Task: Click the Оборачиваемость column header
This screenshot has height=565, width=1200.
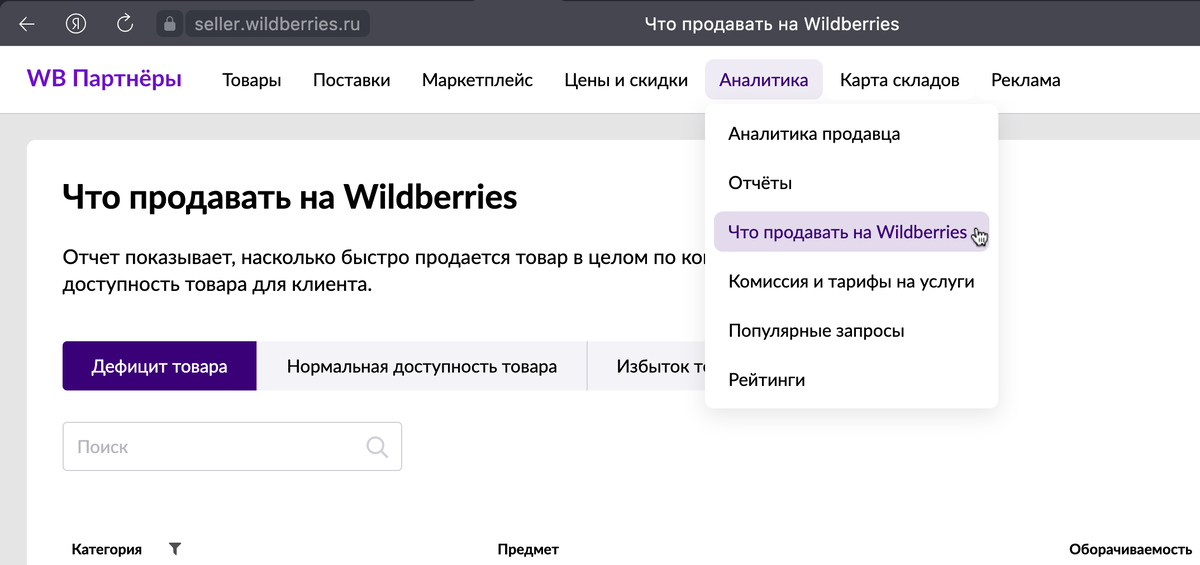Action: [1130, 549]
